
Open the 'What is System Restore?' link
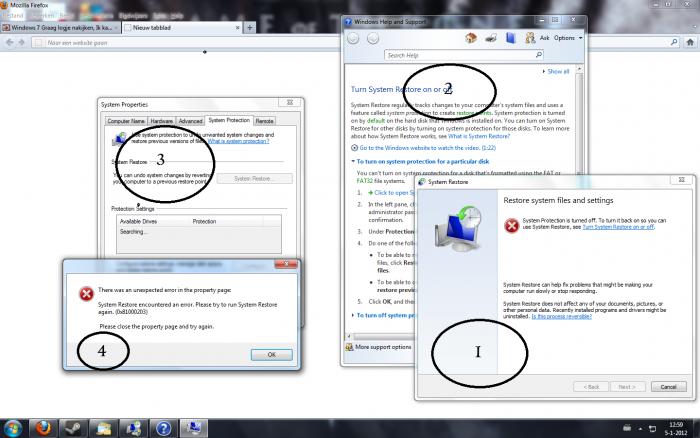[479, 136]
